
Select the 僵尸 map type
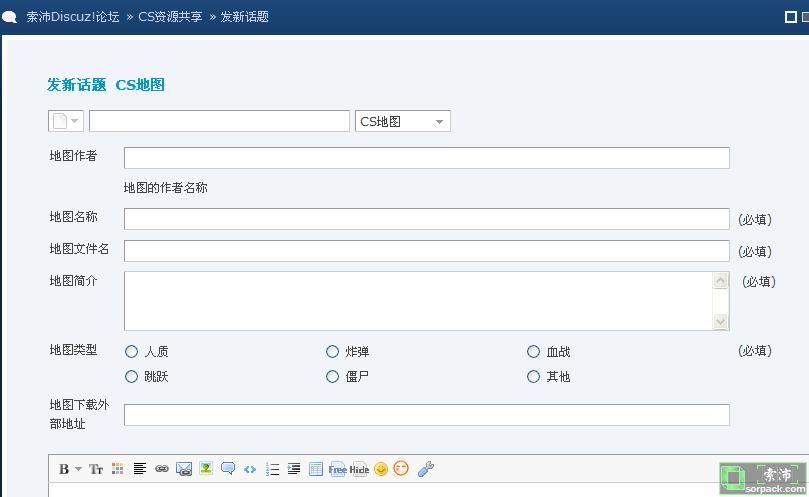click(332, 376)
